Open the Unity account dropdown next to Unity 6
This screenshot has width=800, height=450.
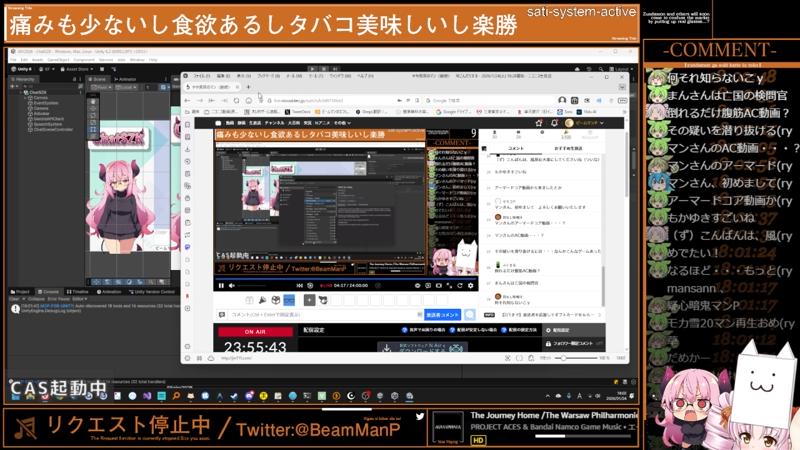tap(46, 69)
